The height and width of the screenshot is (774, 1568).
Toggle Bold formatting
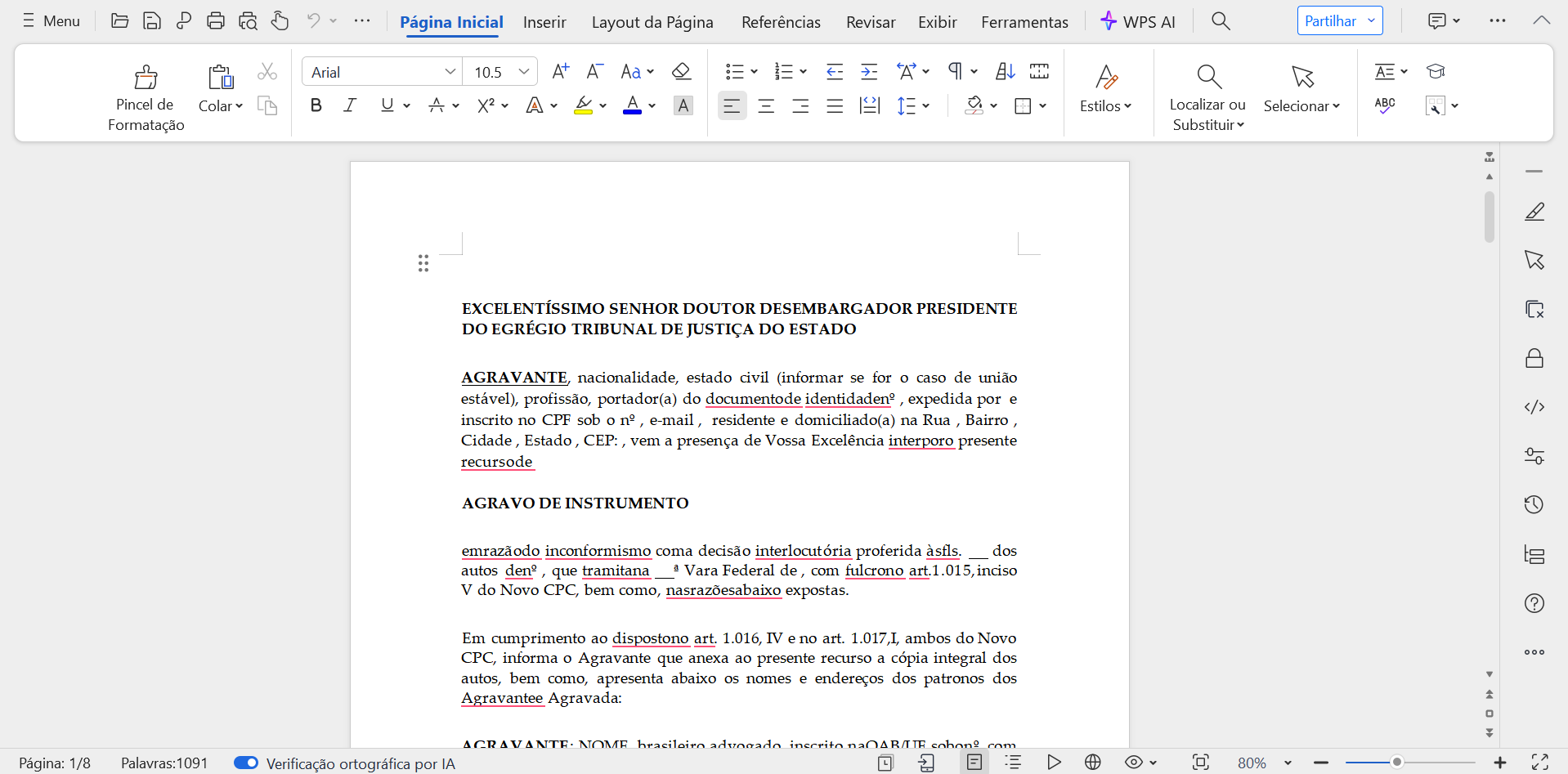(316, 105)
